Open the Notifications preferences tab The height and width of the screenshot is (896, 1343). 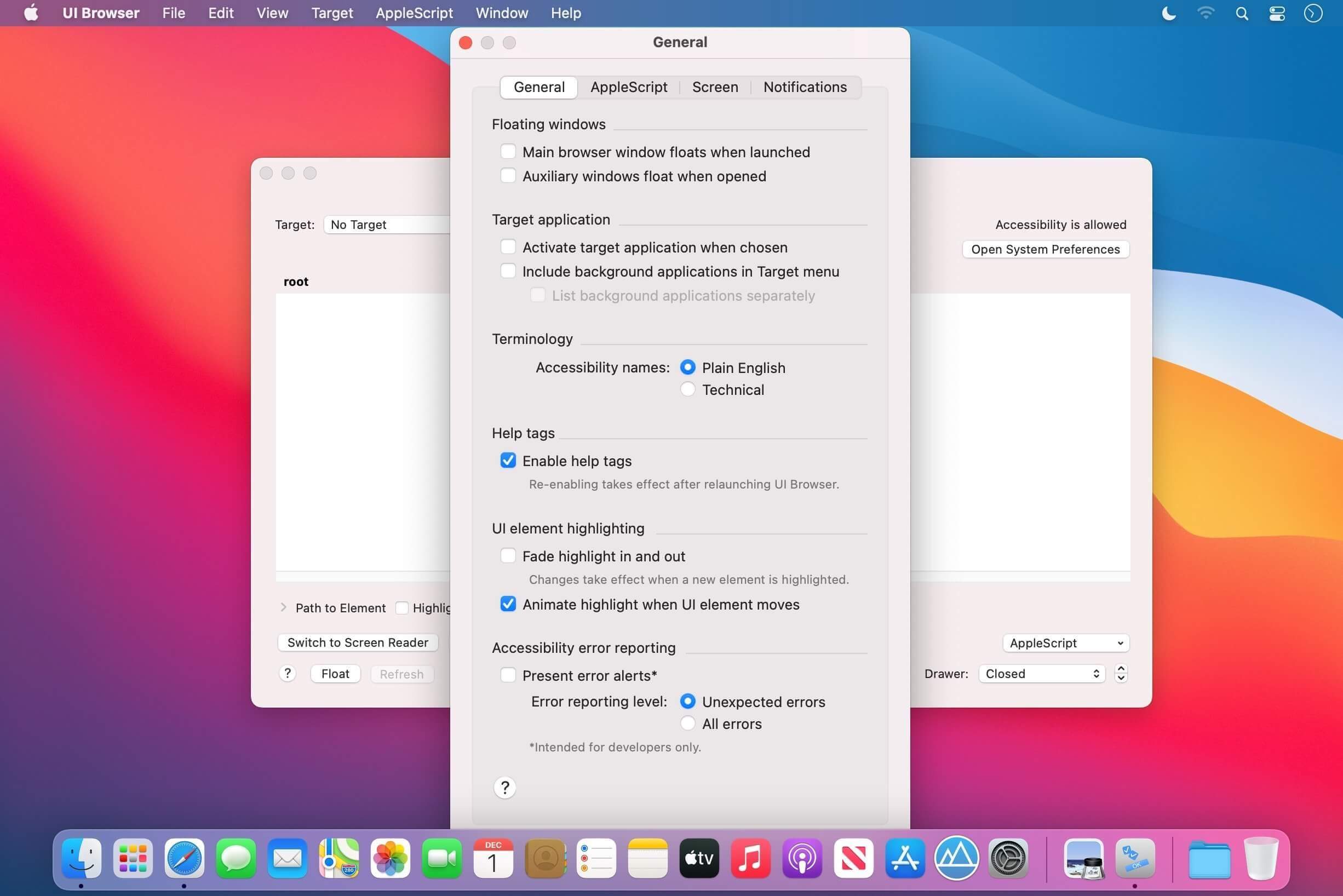point(805,87)
